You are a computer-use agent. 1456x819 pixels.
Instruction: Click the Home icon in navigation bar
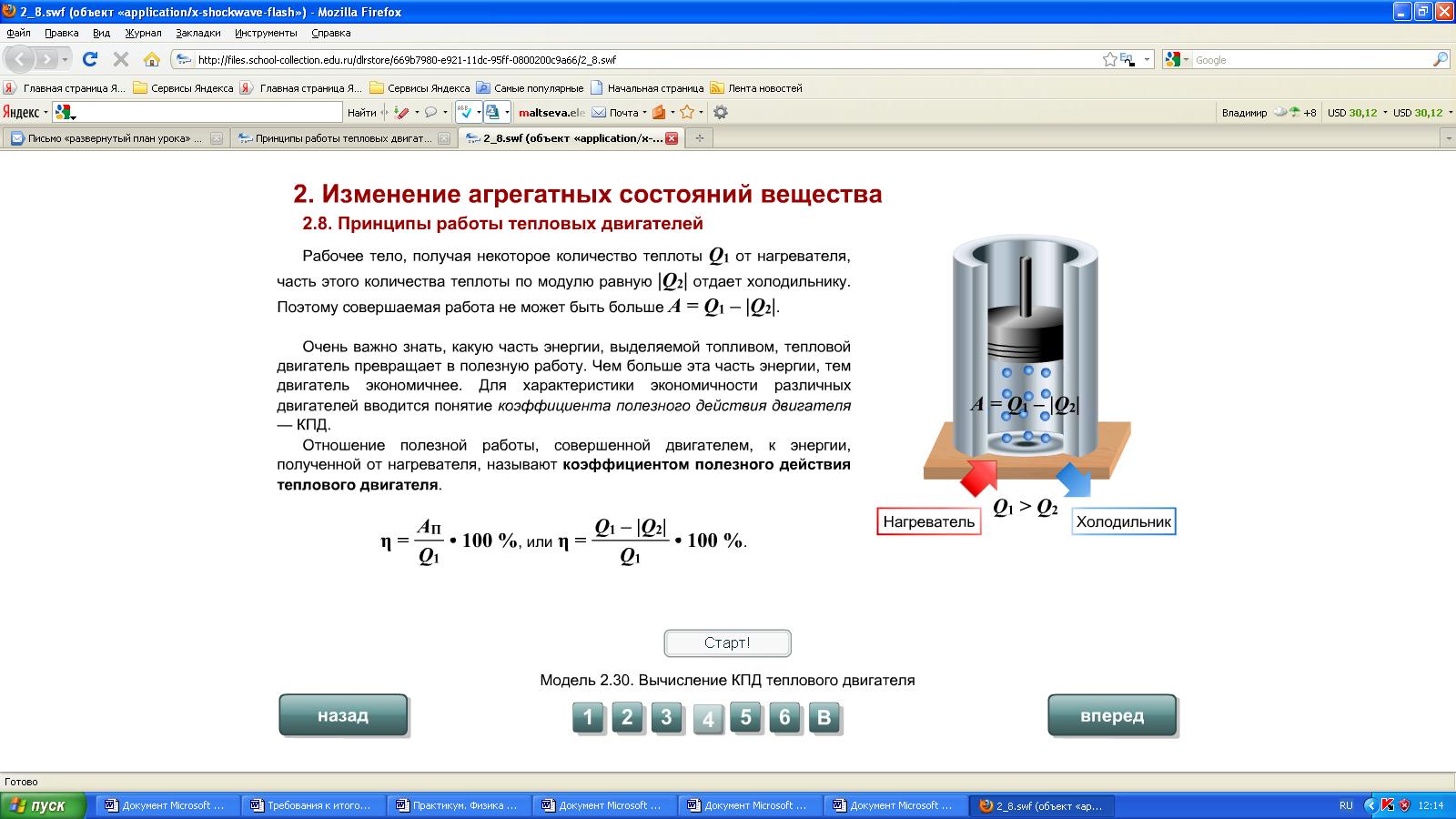pos(152,59)
